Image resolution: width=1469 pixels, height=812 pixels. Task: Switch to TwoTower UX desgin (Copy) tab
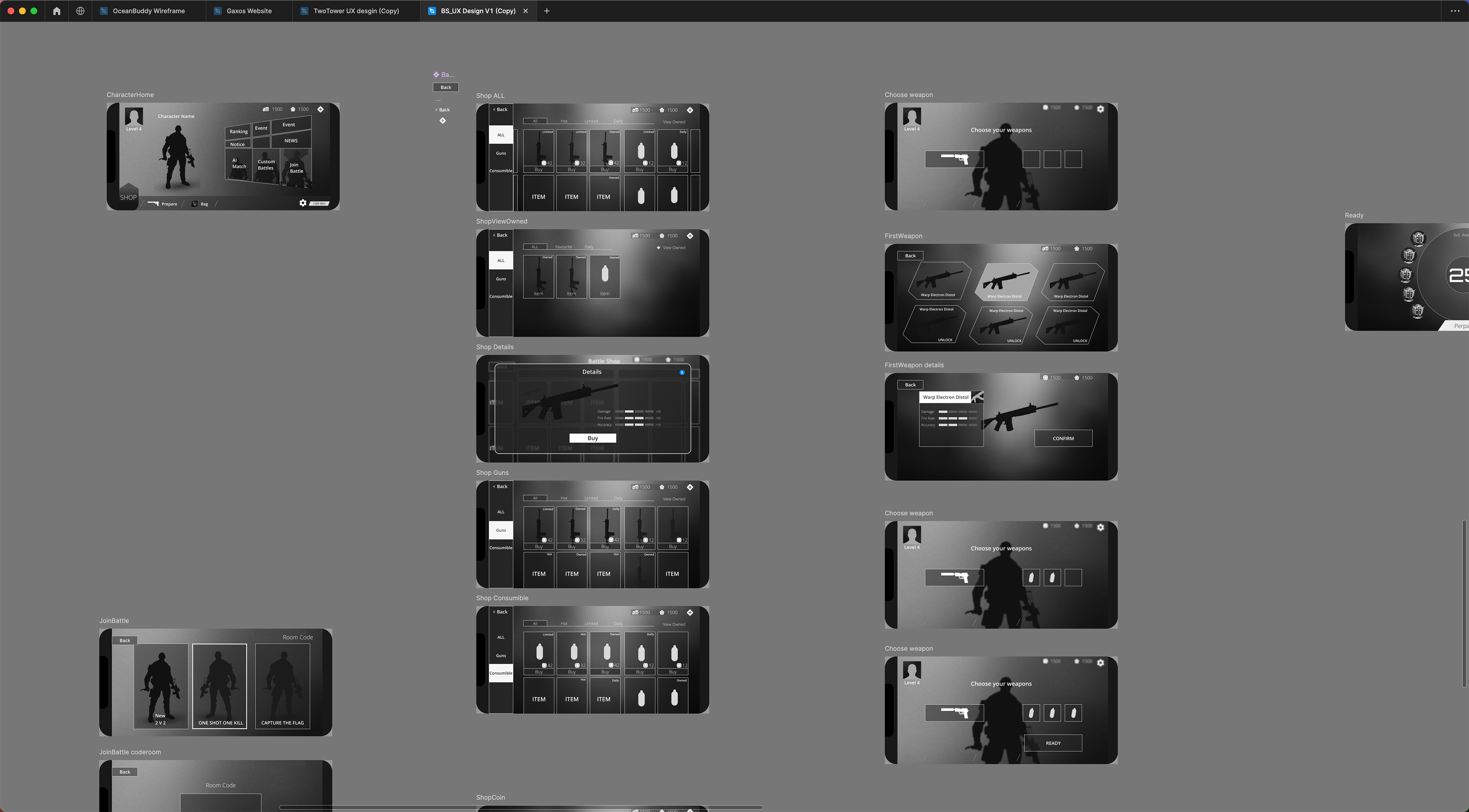click(356, 11)
